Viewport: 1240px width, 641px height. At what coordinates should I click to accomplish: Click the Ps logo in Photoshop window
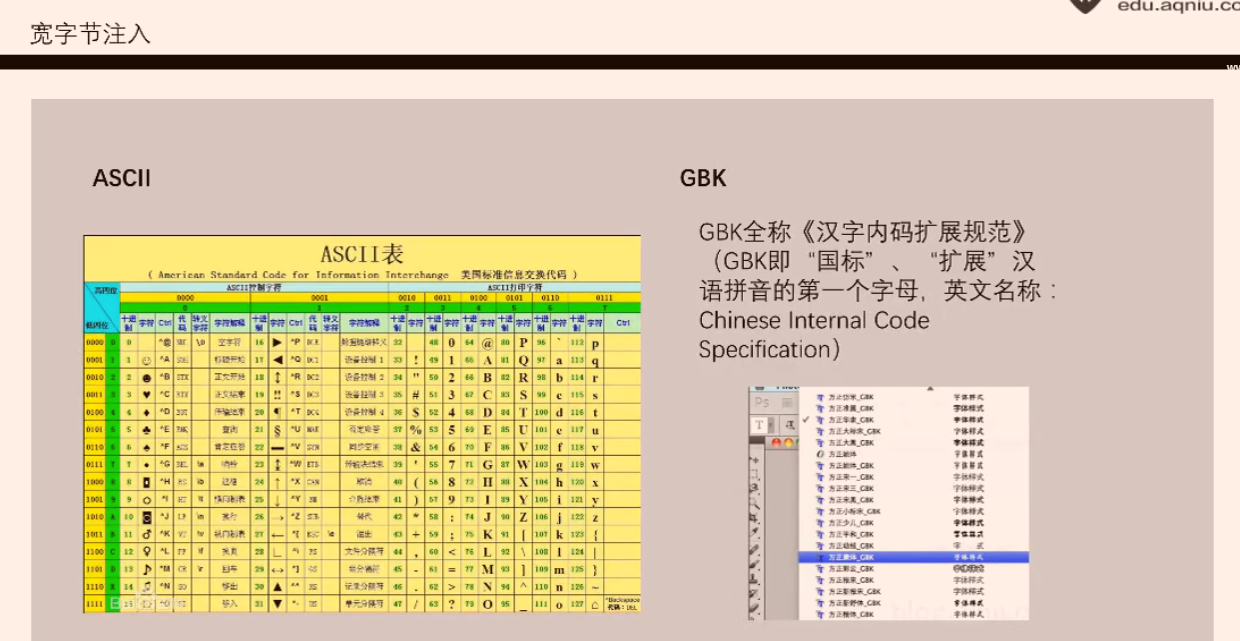pos(762,402)
